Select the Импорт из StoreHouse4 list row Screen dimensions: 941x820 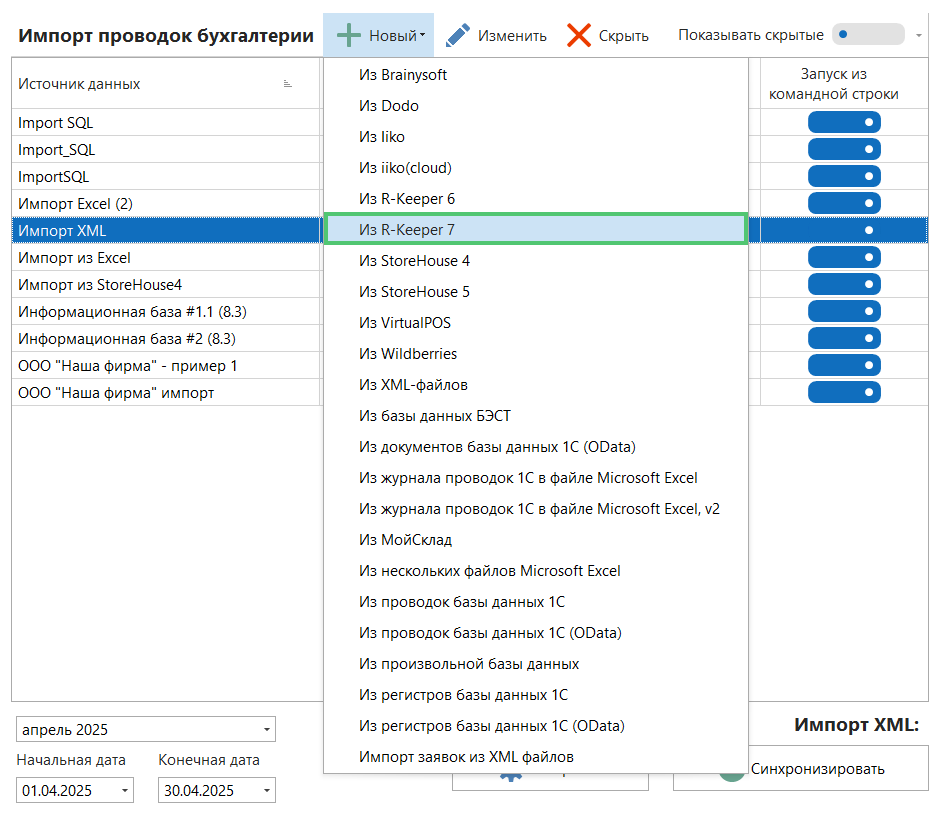tap(100, 285)
